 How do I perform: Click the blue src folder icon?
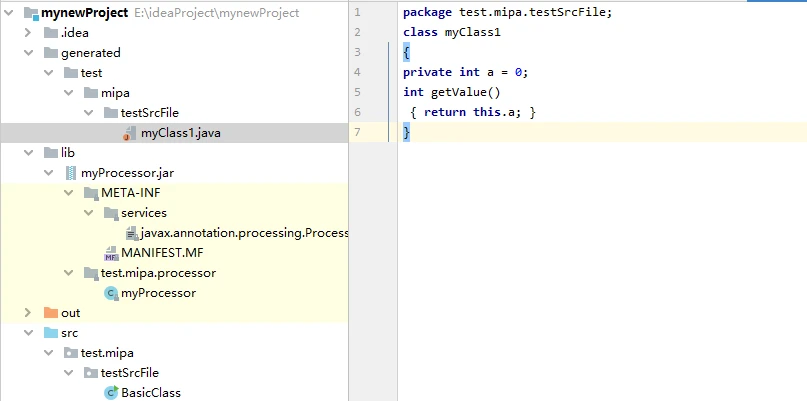pyautogui.click(x=51, y=333)
